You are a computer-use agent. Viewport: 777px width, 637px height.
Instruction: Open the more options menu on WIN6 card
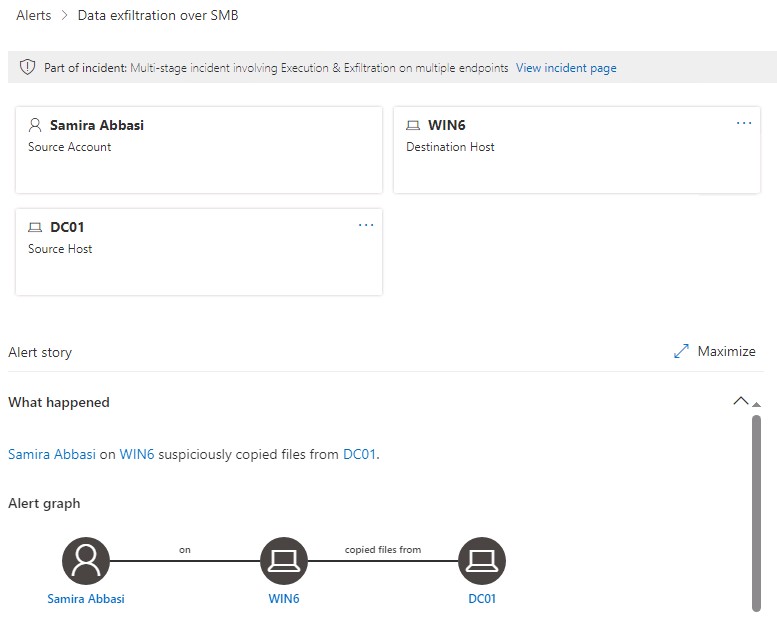743,123
